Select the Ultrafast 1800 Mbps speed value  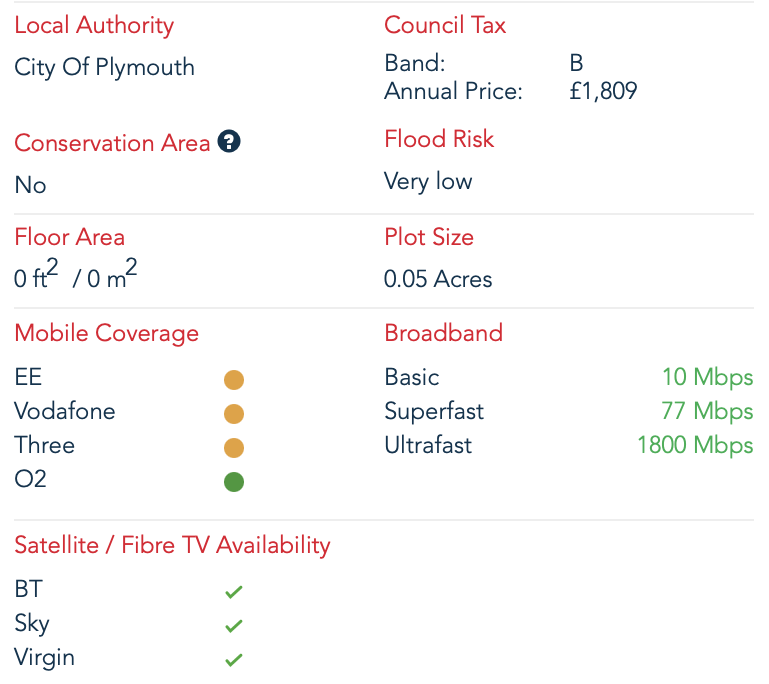point(695,445)
